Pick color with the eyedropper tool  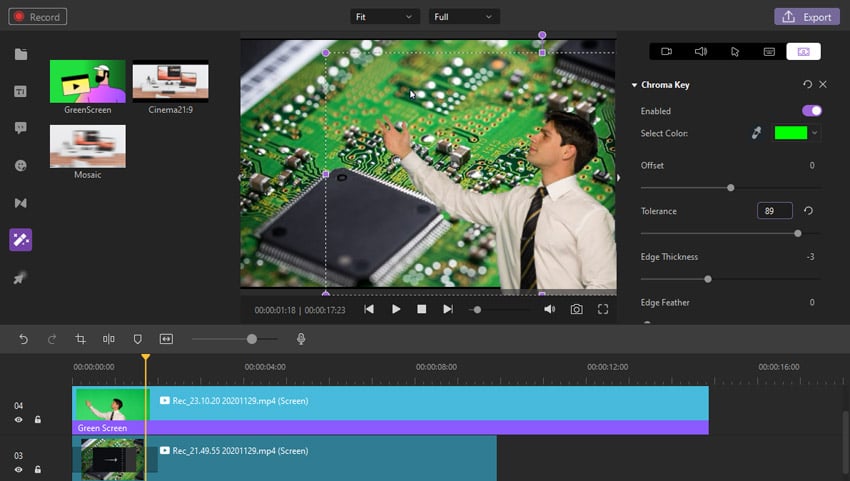(756, 133)
